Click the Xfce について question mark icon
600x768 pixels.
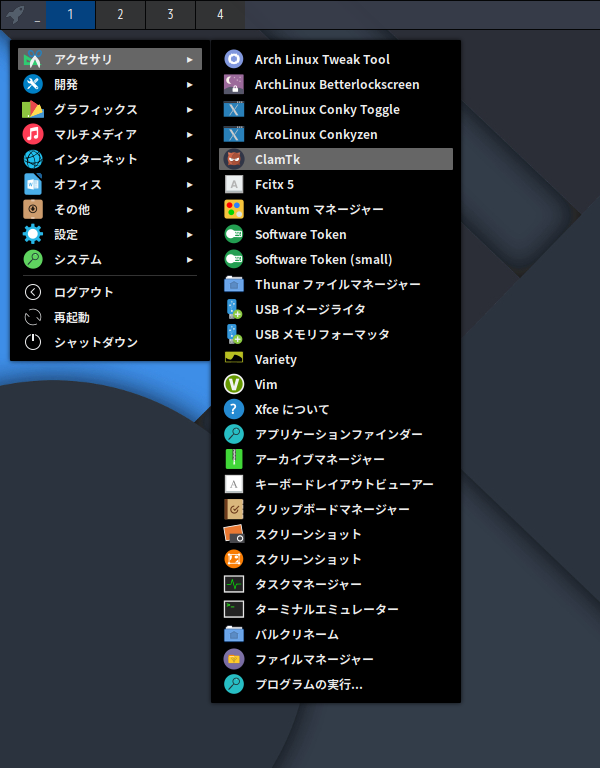coord(234,409)
